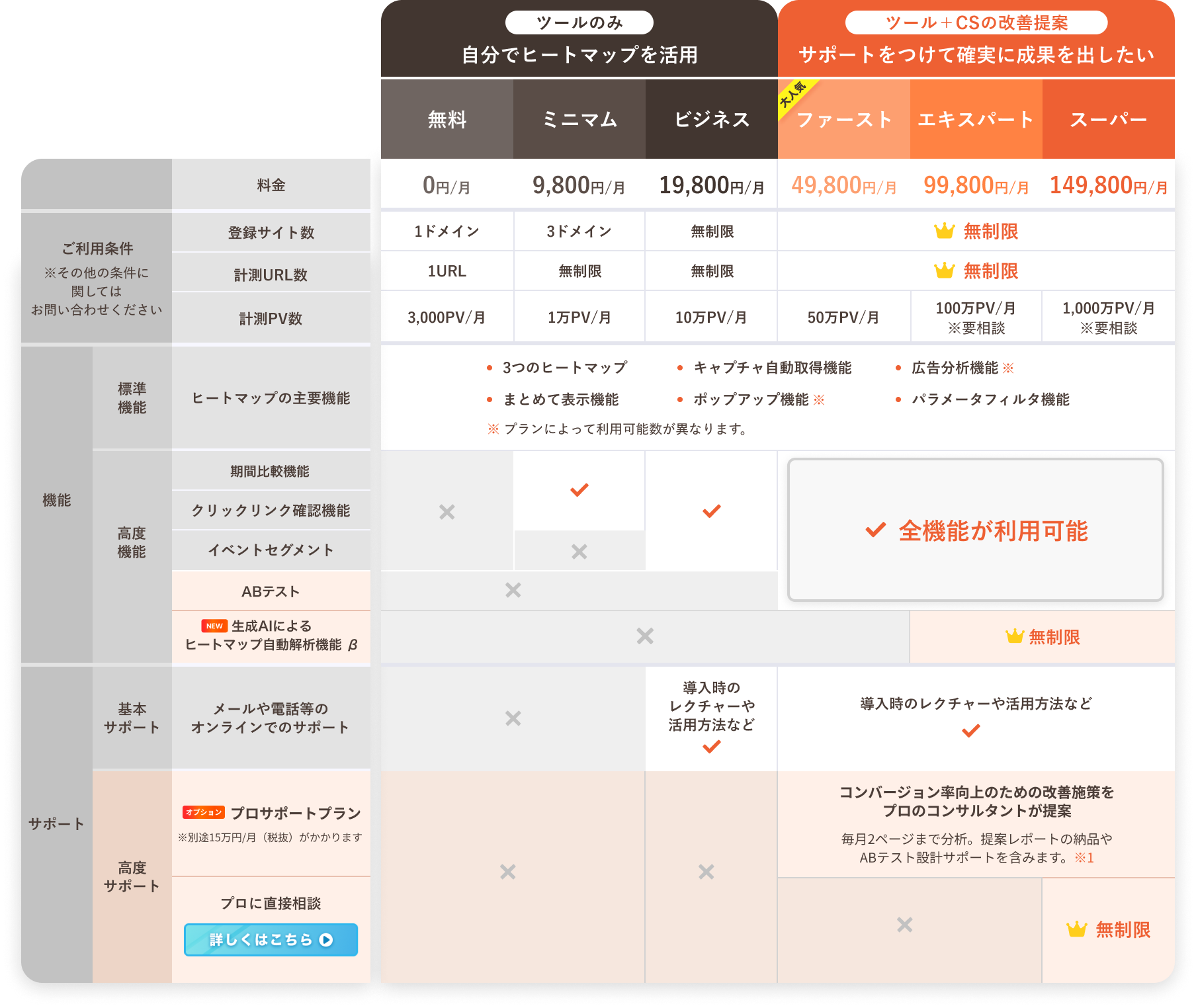Click the crown icon in 計測URL数 row
This screenshot has width=1196, height=1008.
pos(944,271)
